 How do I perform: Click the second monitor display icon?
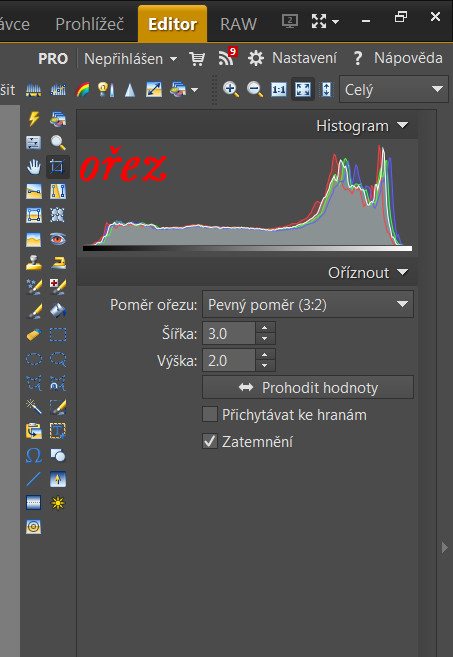click(x=290, y=21)
